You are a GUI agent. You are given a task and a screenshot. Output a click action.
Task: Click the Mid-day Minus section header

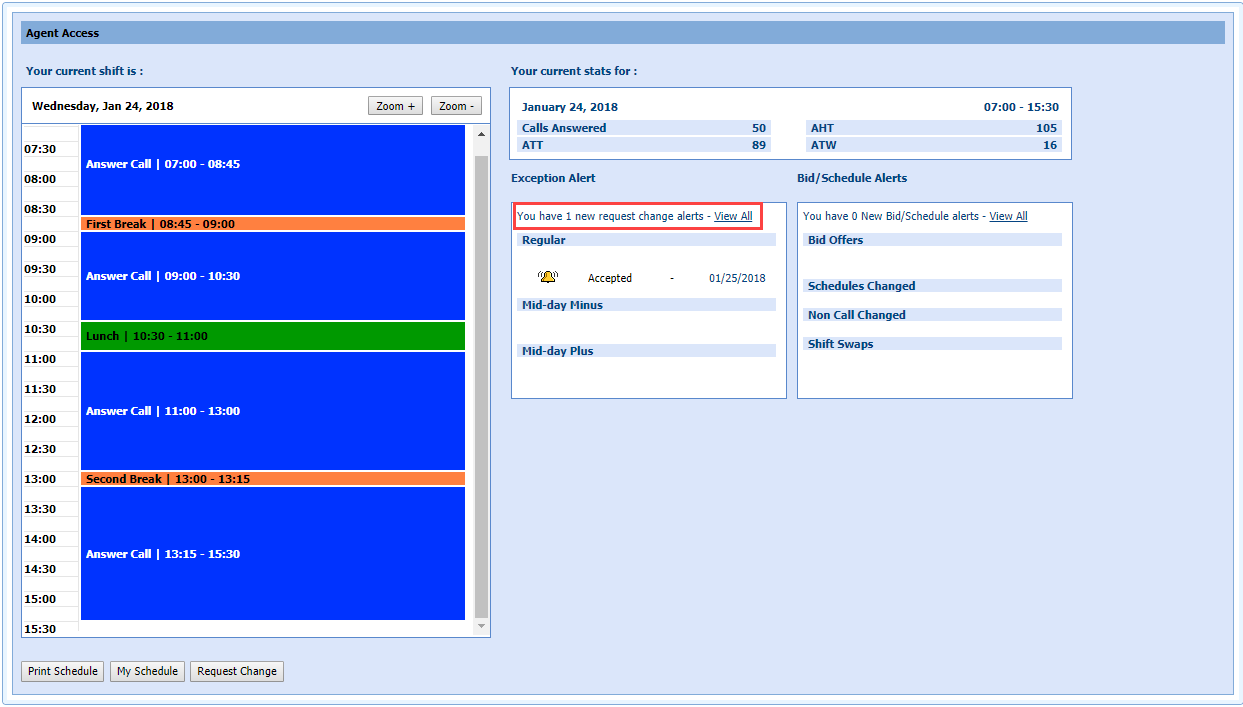click(646, 305)
